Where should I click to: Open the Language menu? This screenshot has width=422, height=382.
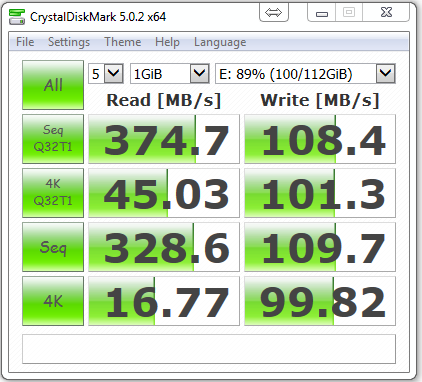220,42
